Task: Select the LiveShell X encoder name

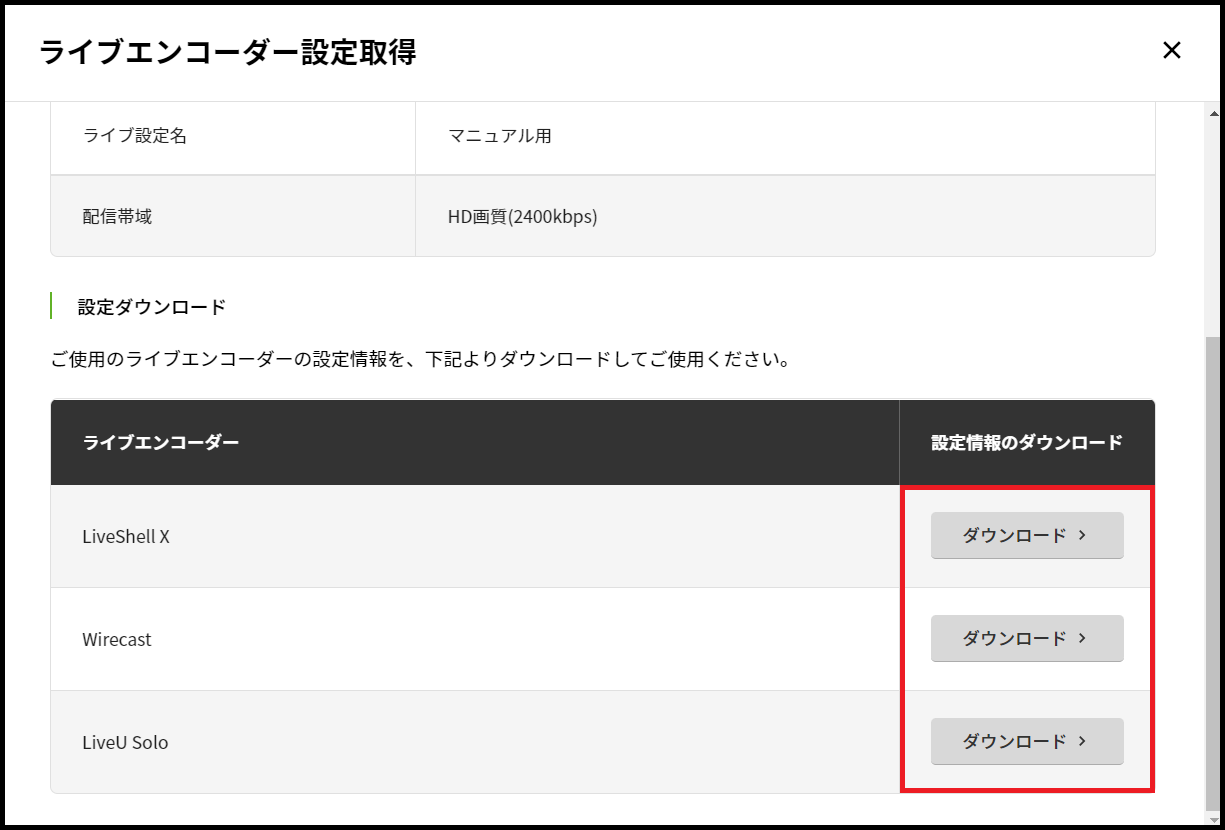Action: tap(126, 537)
